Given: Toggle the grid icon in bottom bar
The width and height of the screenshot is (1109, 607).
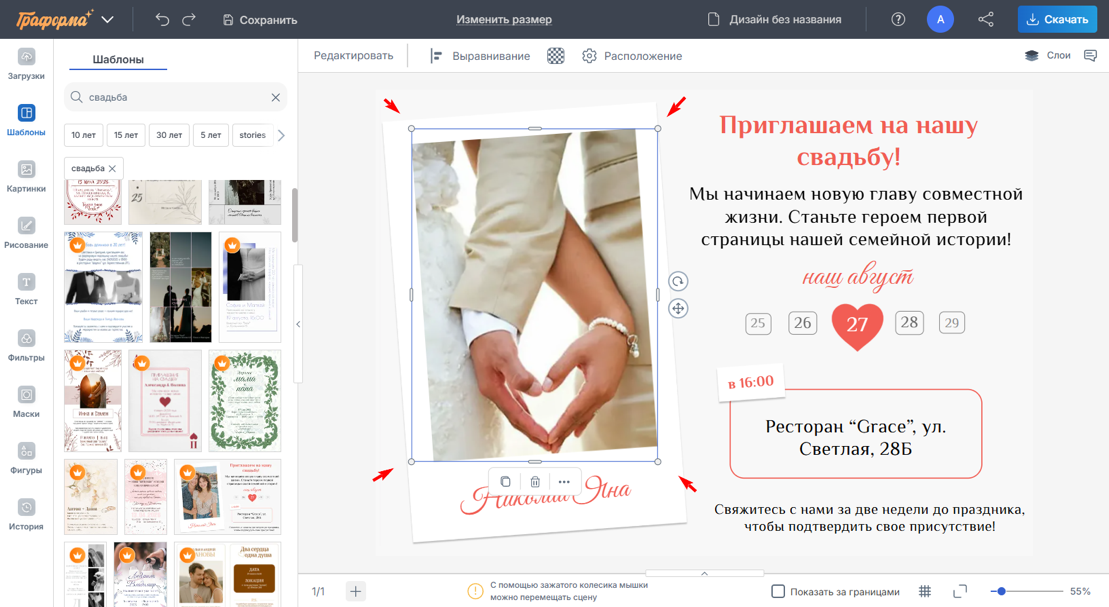Looking at the screenshot, I should point(925,591).
